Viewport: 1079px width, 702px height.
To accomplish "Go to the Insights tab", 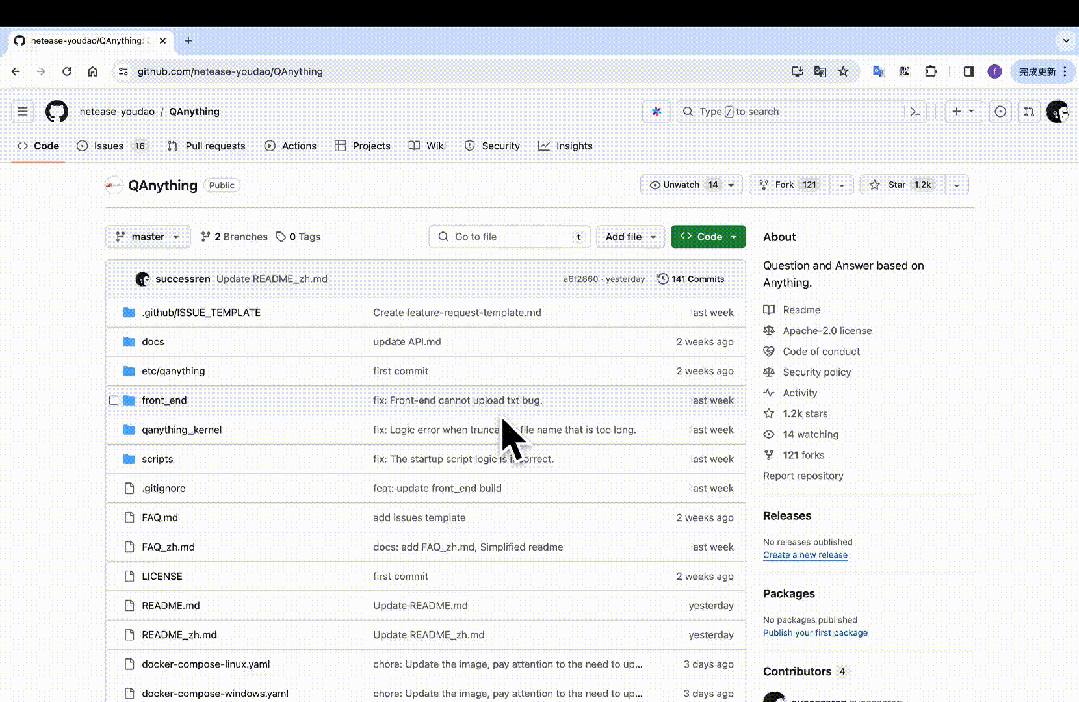I will point(566,146).
